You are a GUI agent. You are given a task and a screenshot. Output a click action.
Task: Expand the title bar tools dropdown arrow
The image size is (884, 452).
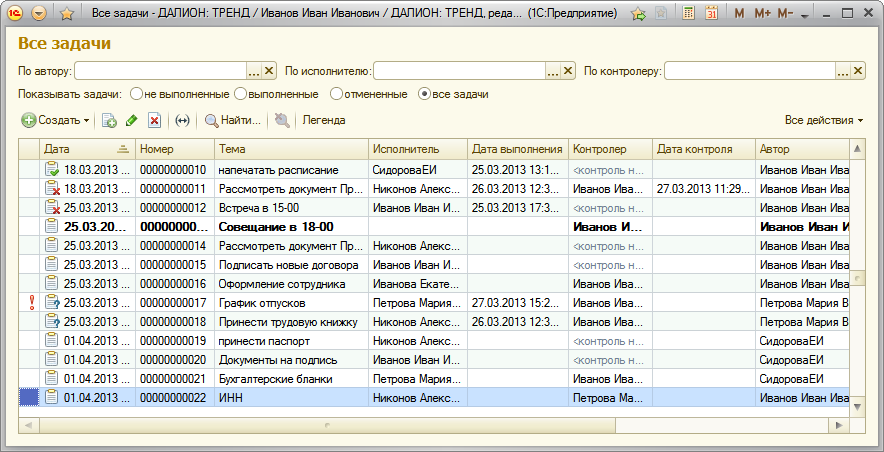805,15
